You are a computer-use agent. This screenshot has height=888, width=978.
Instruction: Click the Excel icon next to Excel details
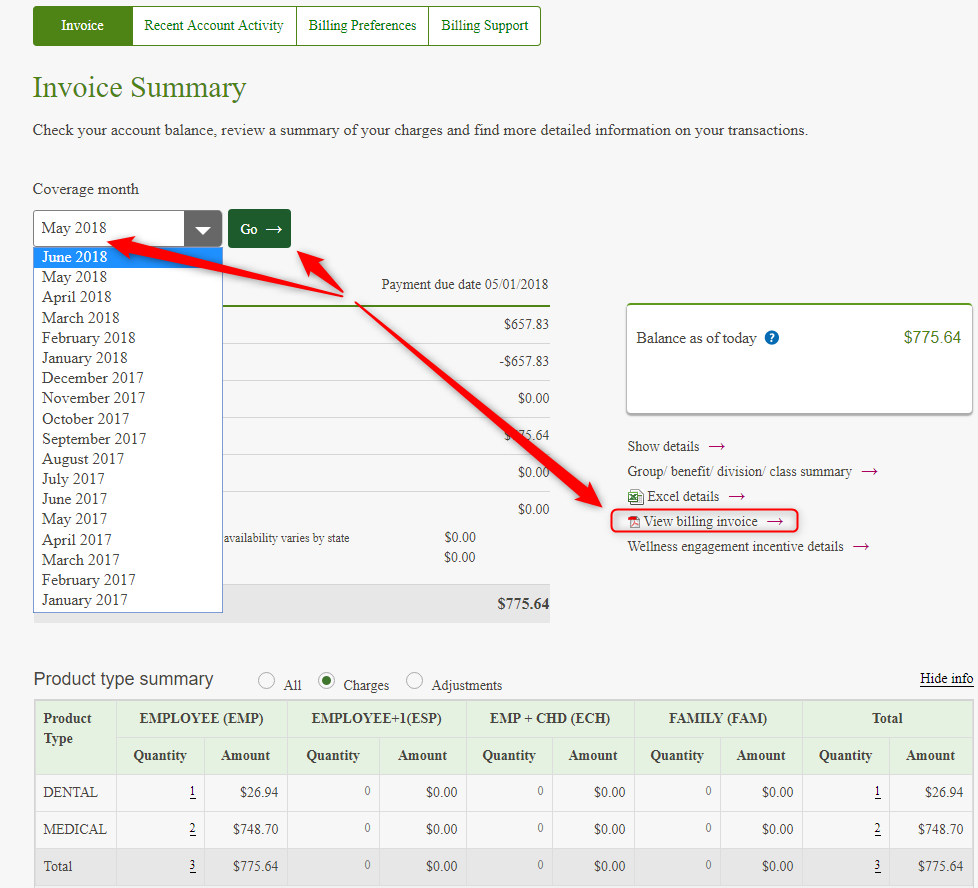pos(635,497)
